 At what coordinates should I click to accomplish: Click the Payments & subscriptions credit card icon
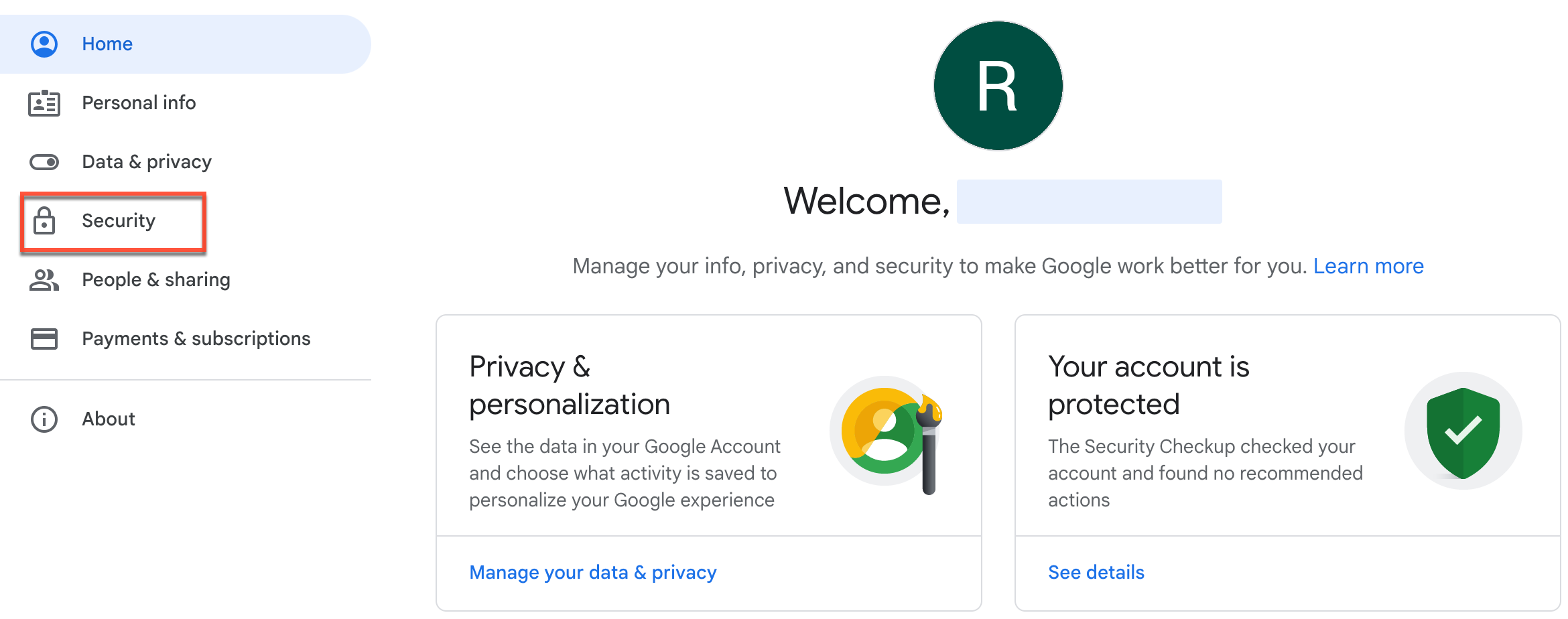coord(44,339)
